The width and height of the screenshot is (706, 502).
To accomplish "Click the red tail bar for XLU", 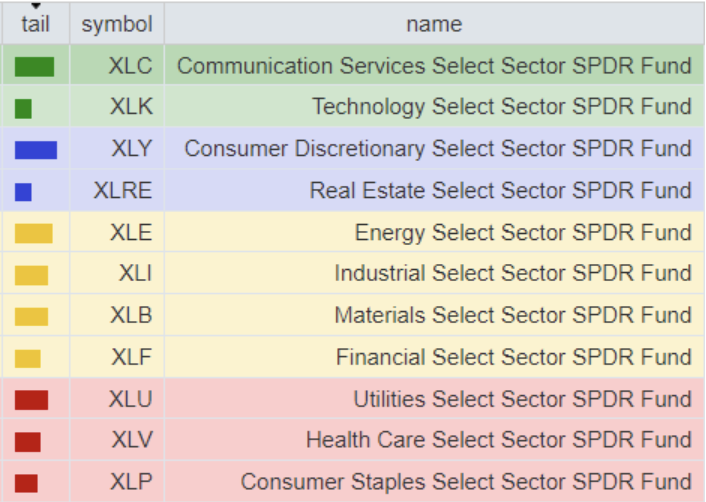I will 31,400.
